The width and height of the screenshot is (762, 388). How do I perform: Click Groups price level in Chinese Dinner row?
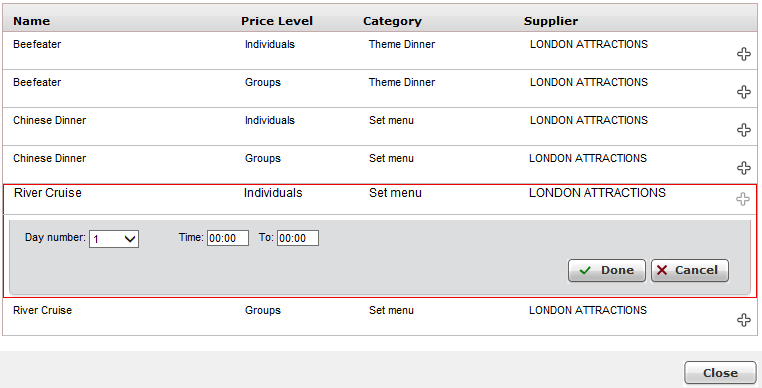[263, 158]
